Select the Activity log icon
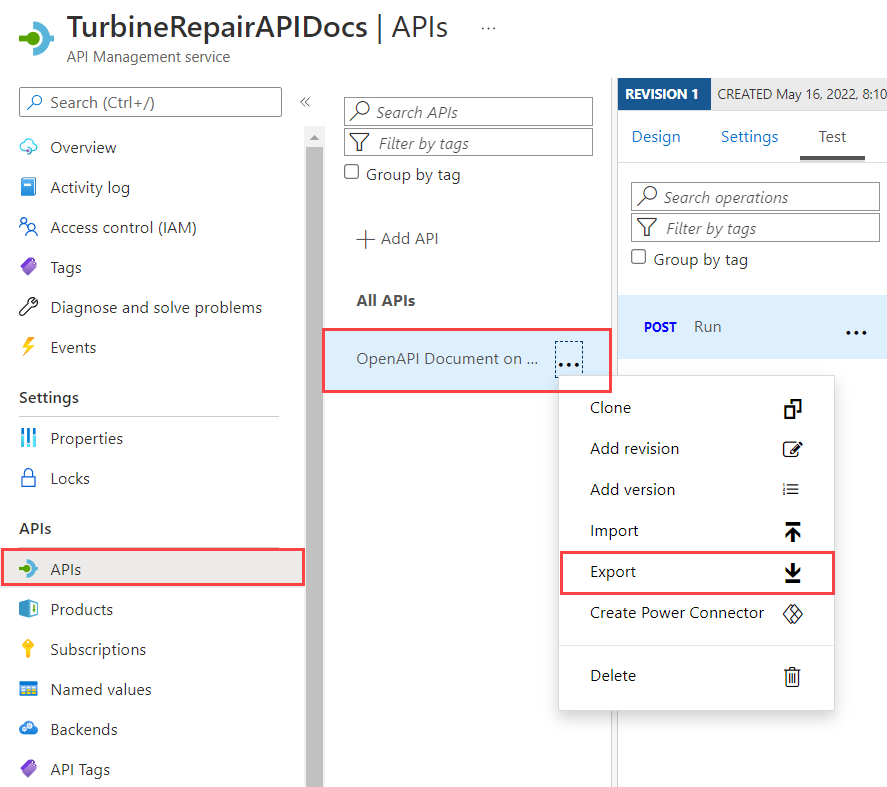Viewport: 887px width, 787px height. [30, 187]
